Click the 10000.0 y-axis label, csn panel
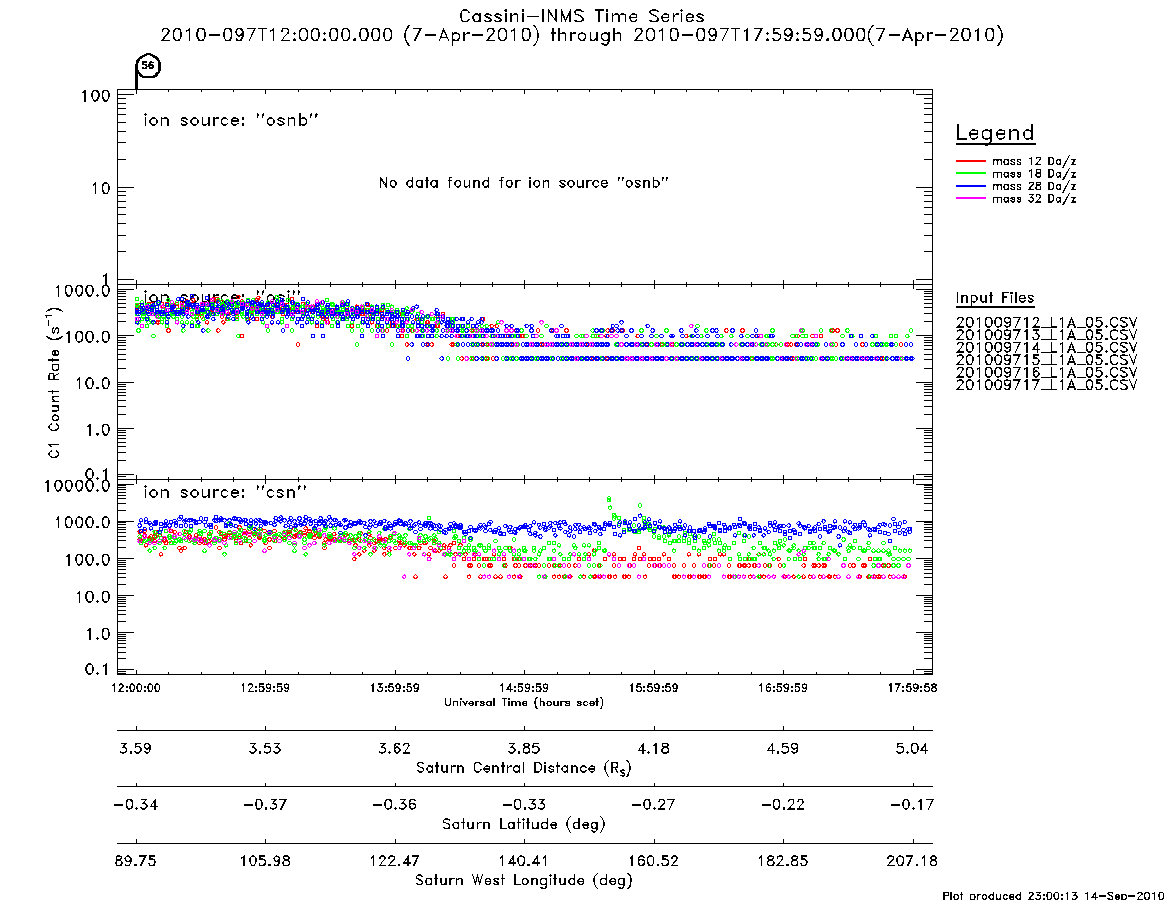The height and width of the screenshot is (900, 1165). [x=77, y=486]
